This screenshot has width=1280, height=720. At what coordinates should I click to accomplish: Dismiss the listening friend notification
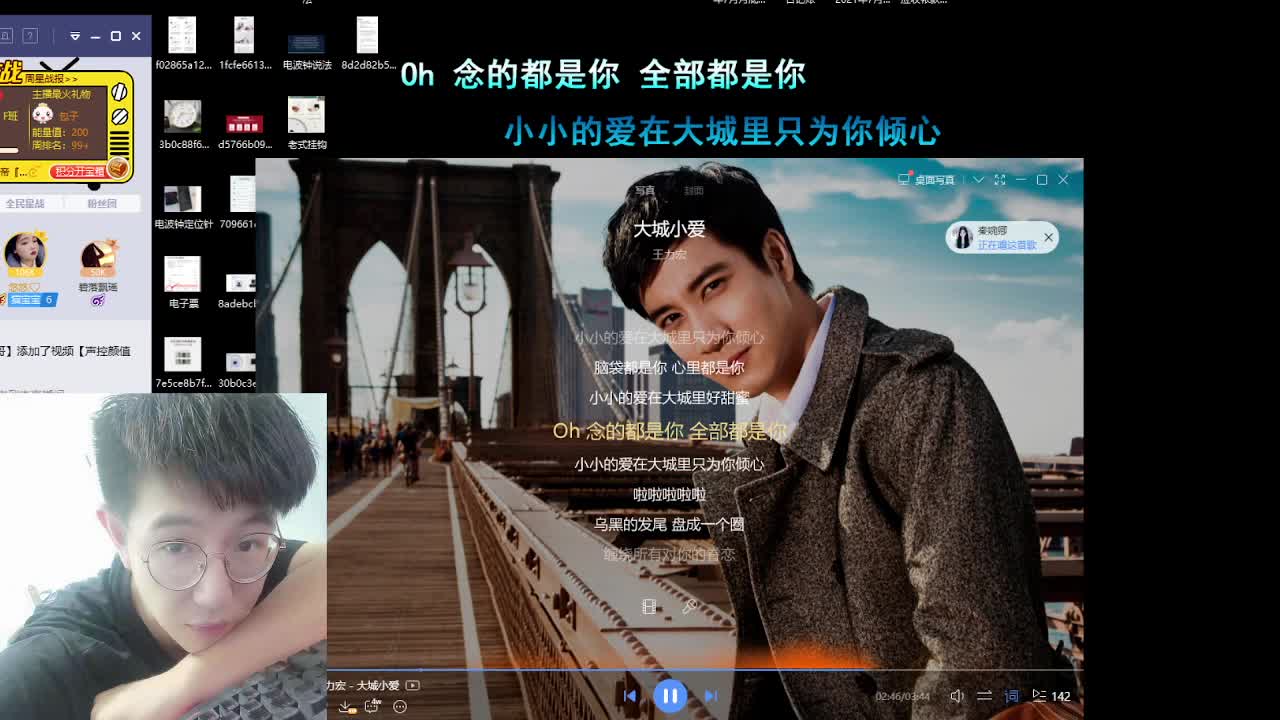coord(1048,237)
